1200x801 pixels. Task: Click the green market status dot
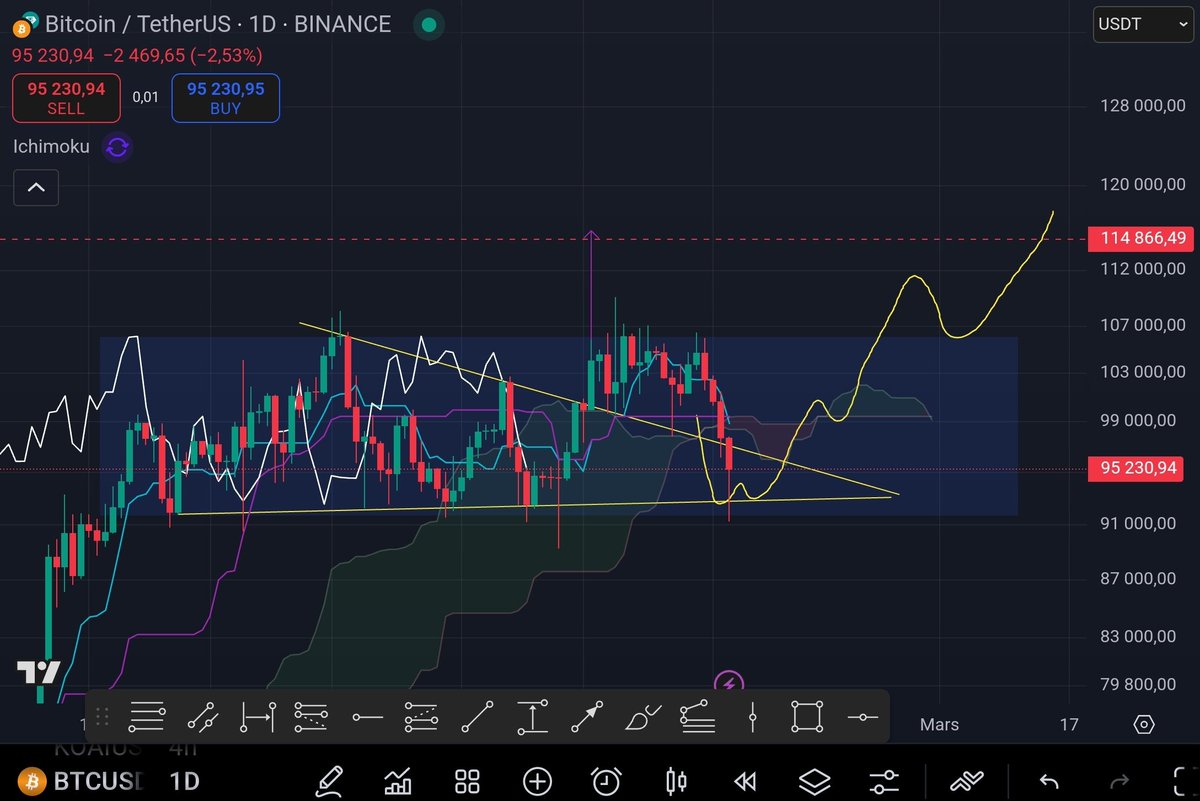429,24
